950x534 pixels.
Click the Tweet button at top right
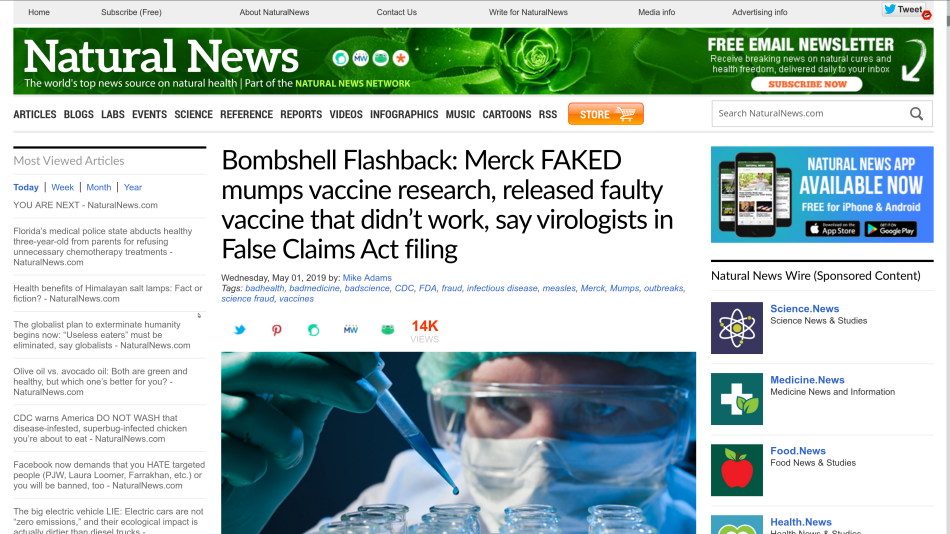click(x=903, y=10)
